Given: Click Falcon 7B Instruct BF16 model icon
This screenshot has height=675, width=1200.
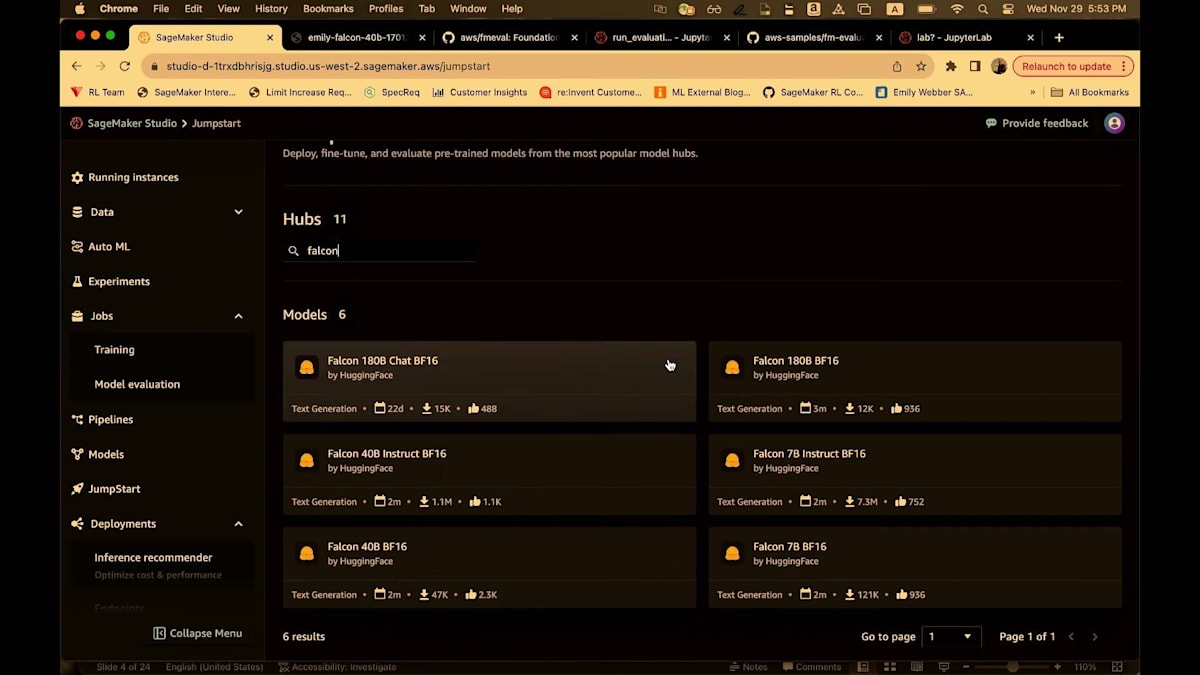Looking at the screenshot, I should (732, 460).
